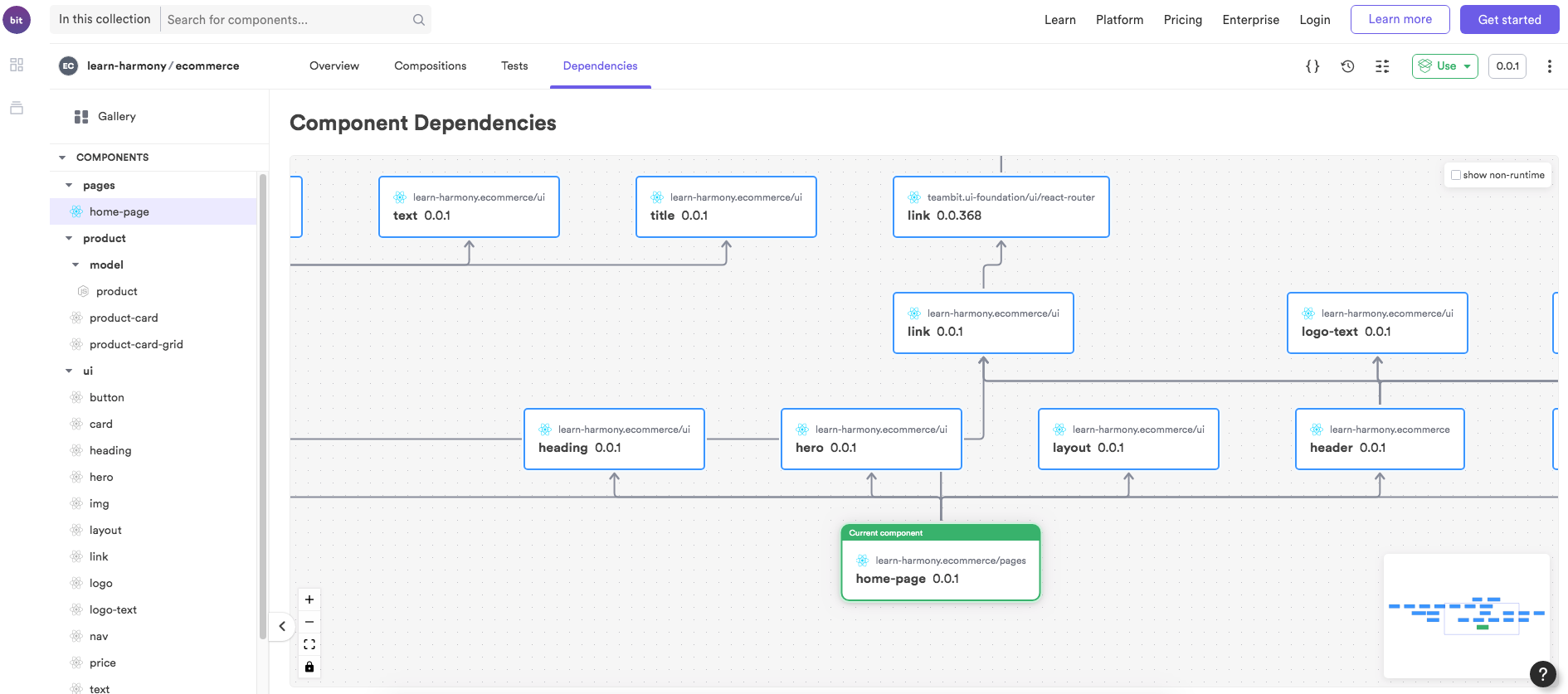
Task: Open the text 0.0.1 dependency node
Action: pos(469,207)
